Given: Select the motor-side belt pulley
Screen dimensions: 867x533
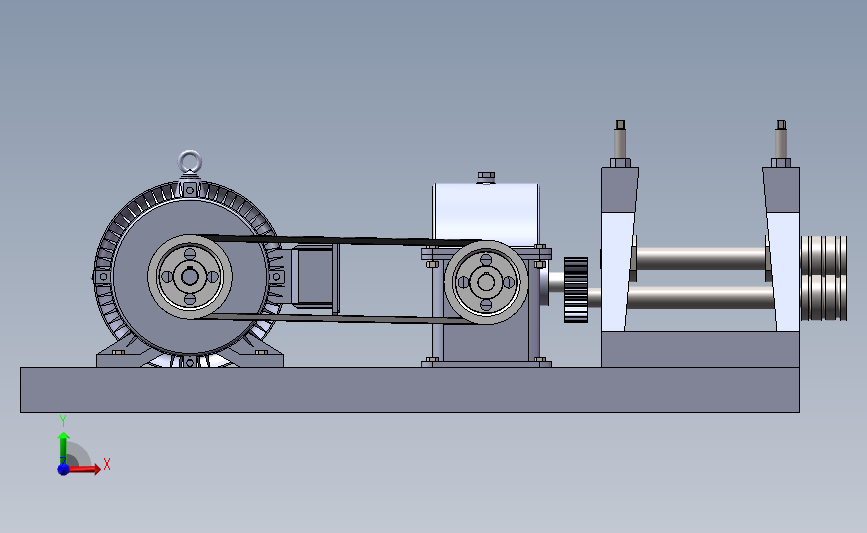Looking at the screenshot, I should tap(190, 276).
